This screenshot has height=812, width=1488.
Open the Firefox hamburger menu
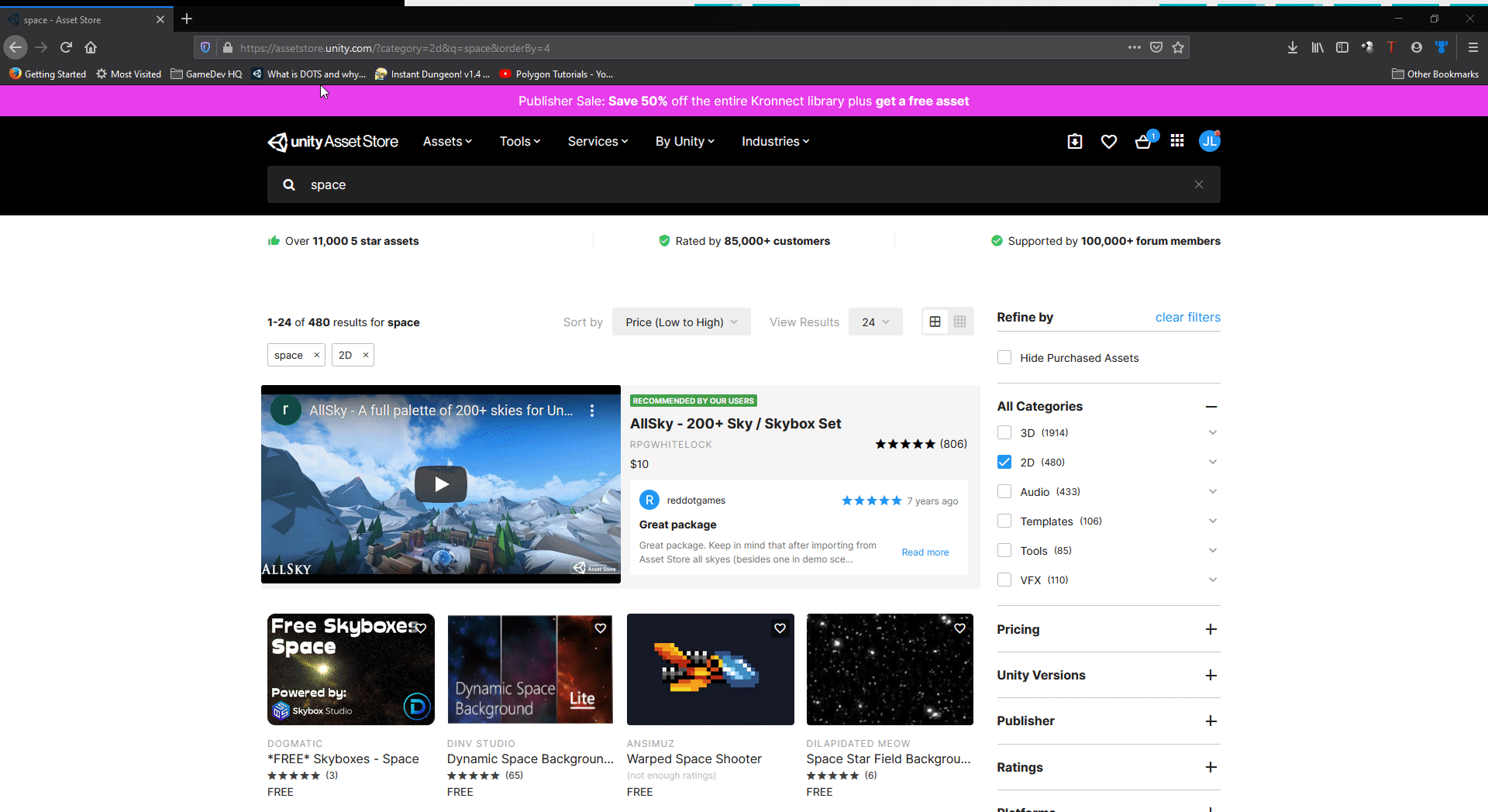pyautogui.click(x=1473, y=47)
